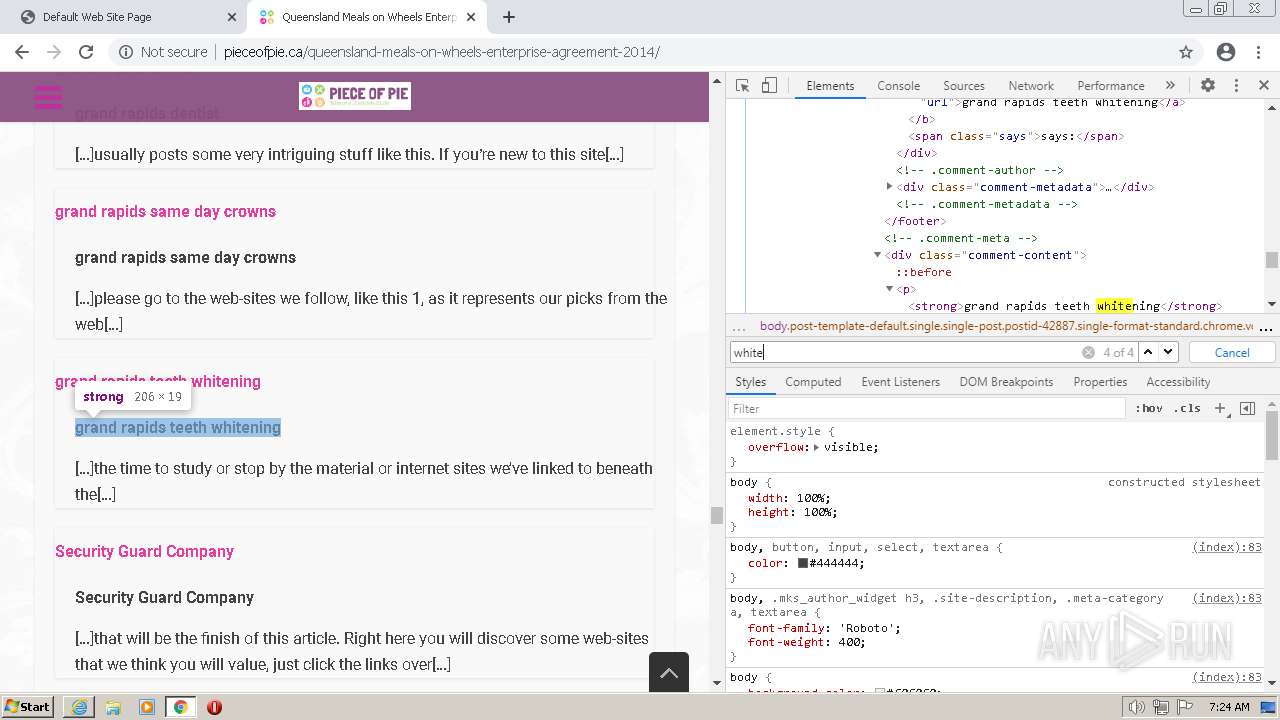Image resolution: width=1280 pixels, height=720 pixels.
Task: Add a new style rule with plus icon
Action: tap(1220, 408)
